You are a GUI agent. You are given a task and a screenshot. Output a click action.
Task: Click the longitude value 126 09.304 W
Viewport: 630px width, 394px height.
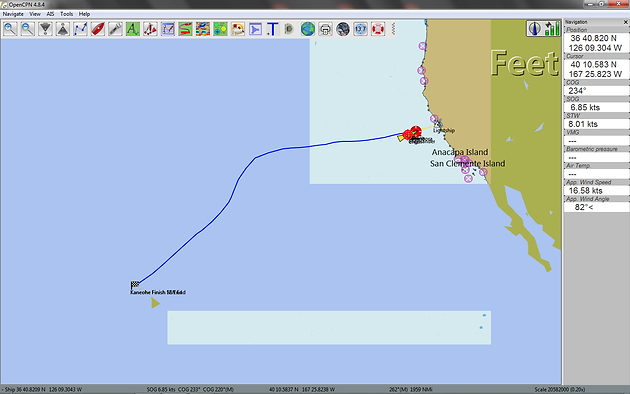[x=595, y=48]
